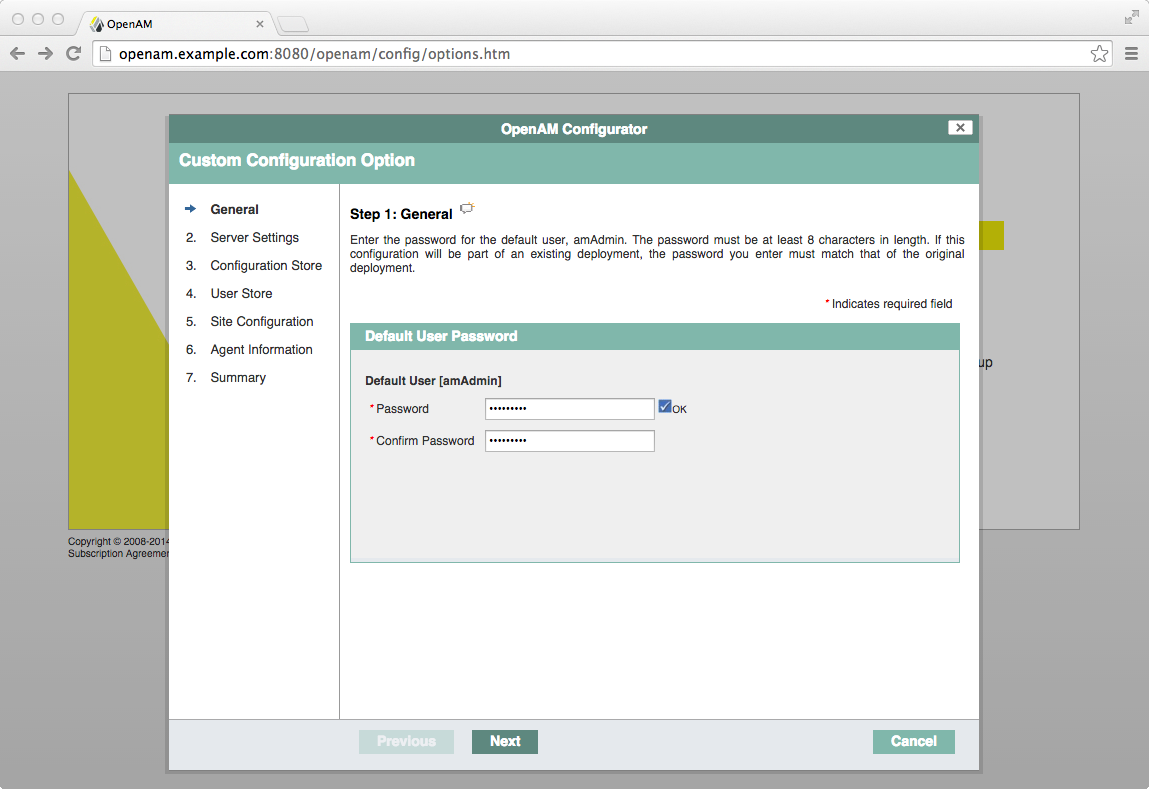Click the browser address bar URL

click(x=314, y=53)
